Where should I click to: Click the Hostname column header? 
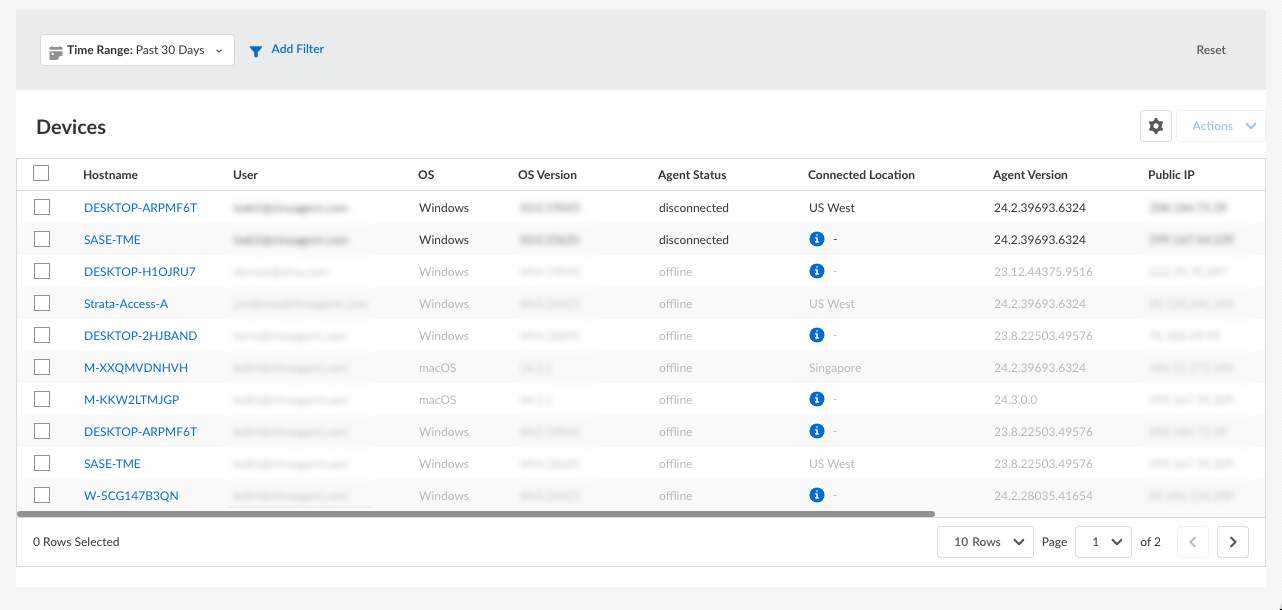[110, 175]
